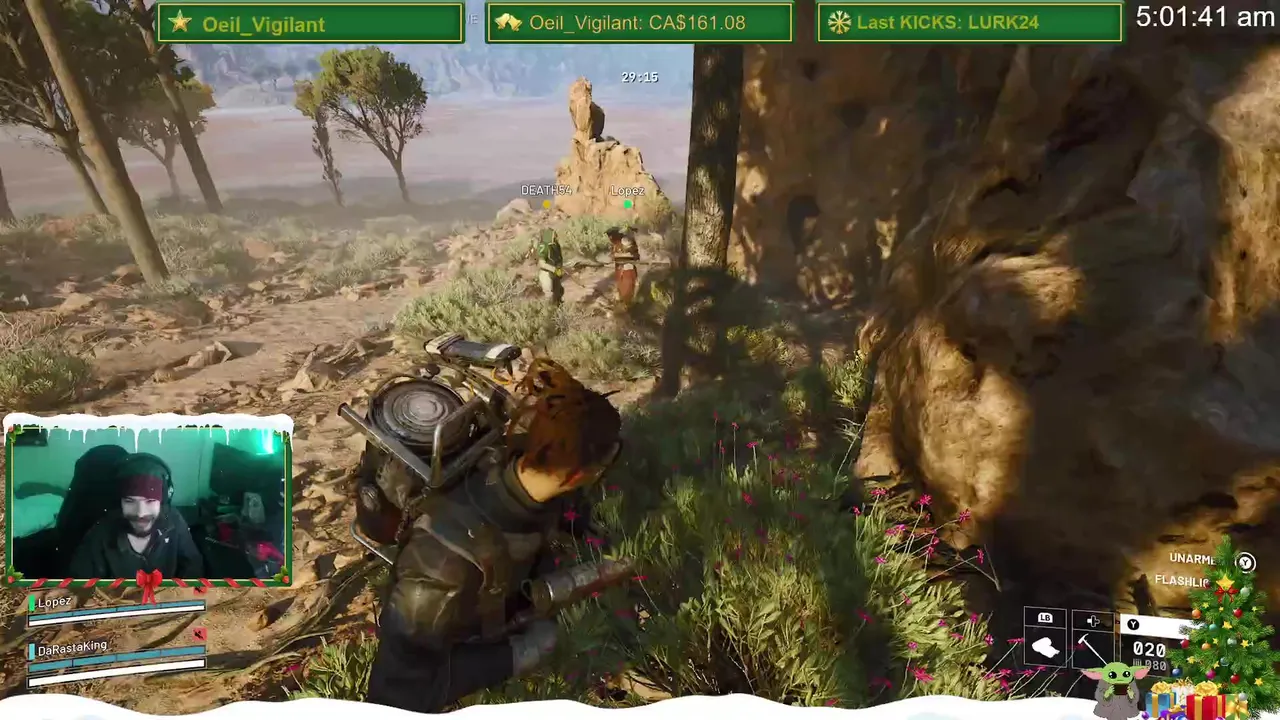Click Lopez's blue shield bar
The width and height of the screenshot is (1280, 720).
[x=117, y=610]
